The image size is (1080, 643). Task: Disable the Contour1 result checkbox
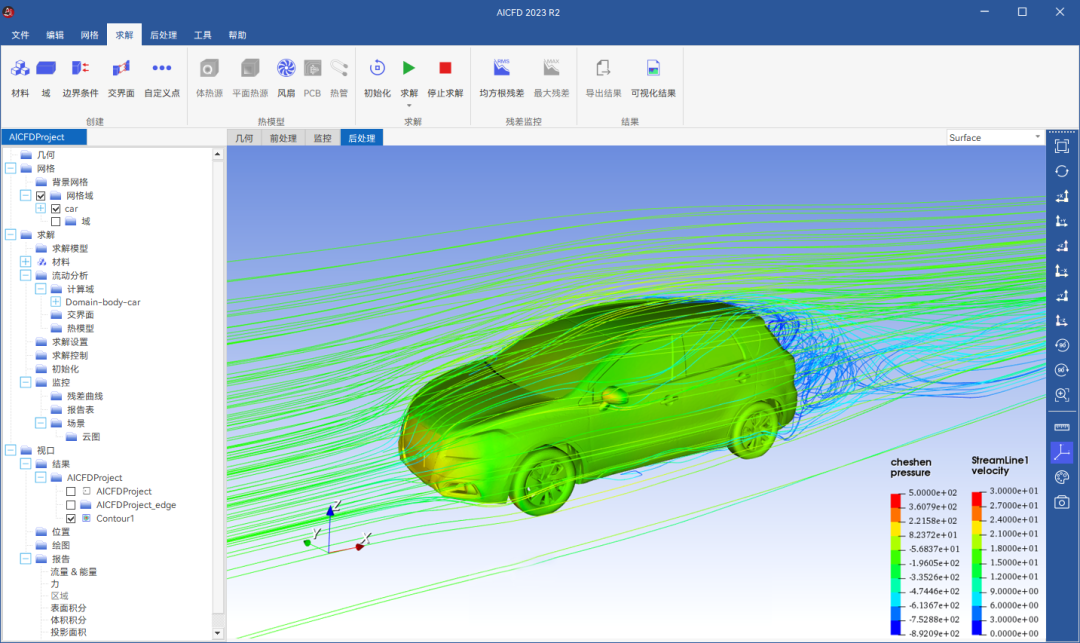click(71, 519)
